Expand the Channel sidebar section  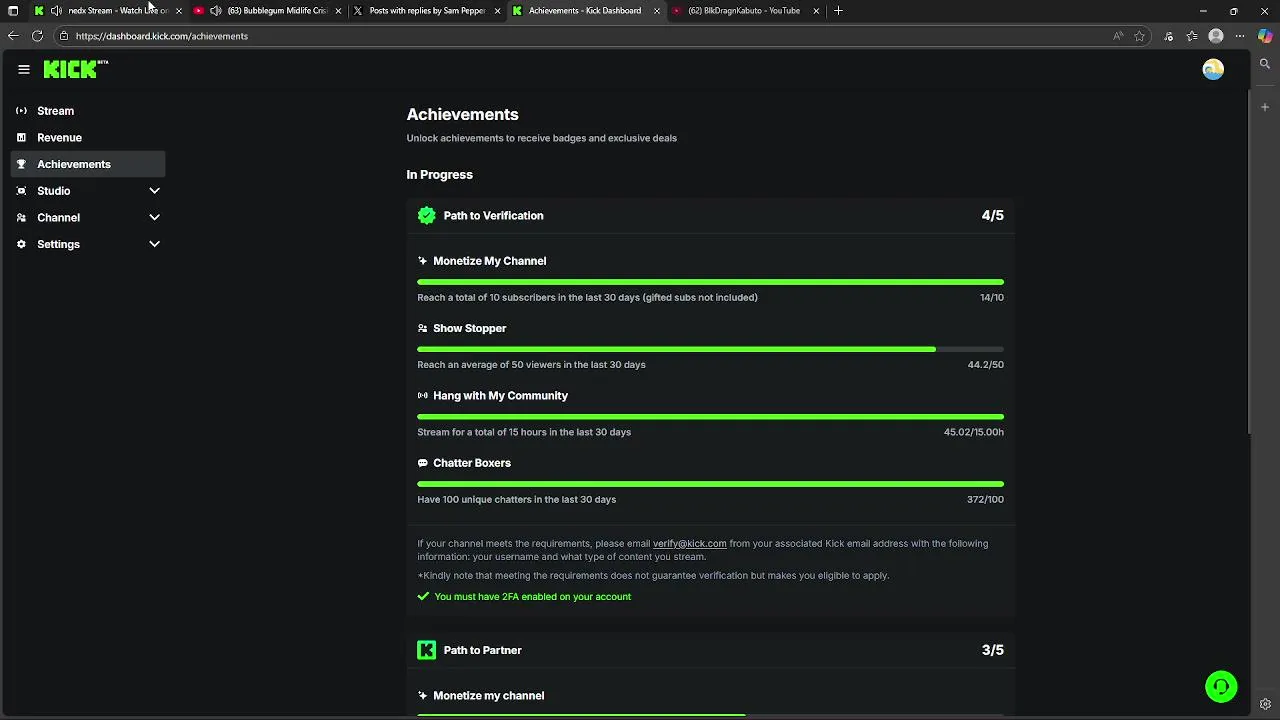[x=154, y=218]
